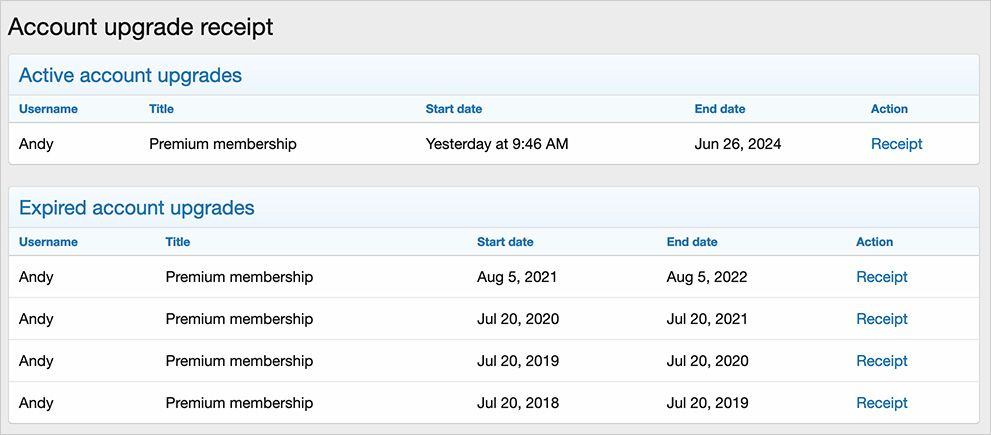
Task: Click the Jun 26, 2024 end date
Action: pos(737,144)
